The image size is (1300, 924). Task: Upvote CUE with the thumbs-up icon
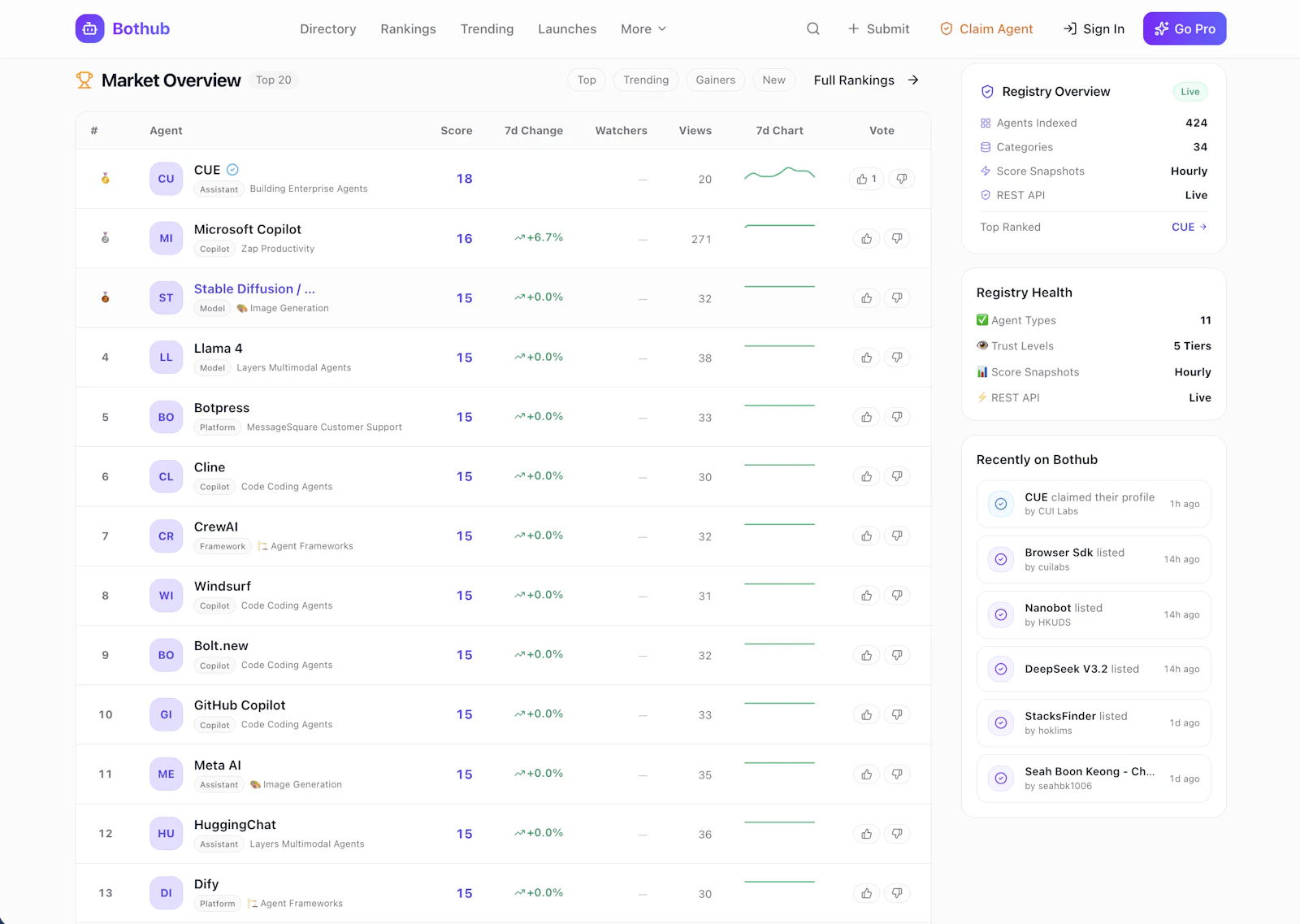point(864,178)
